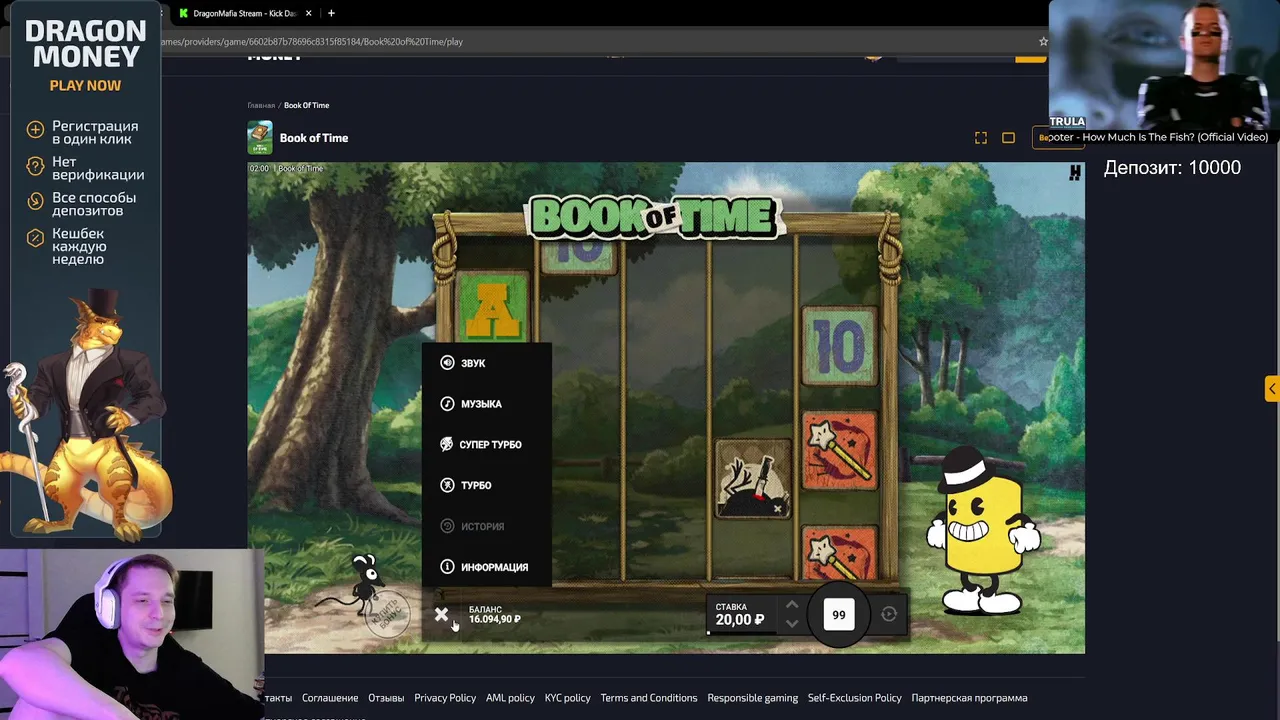Open Self-Exclusion Policy footer link

[855, 698]
